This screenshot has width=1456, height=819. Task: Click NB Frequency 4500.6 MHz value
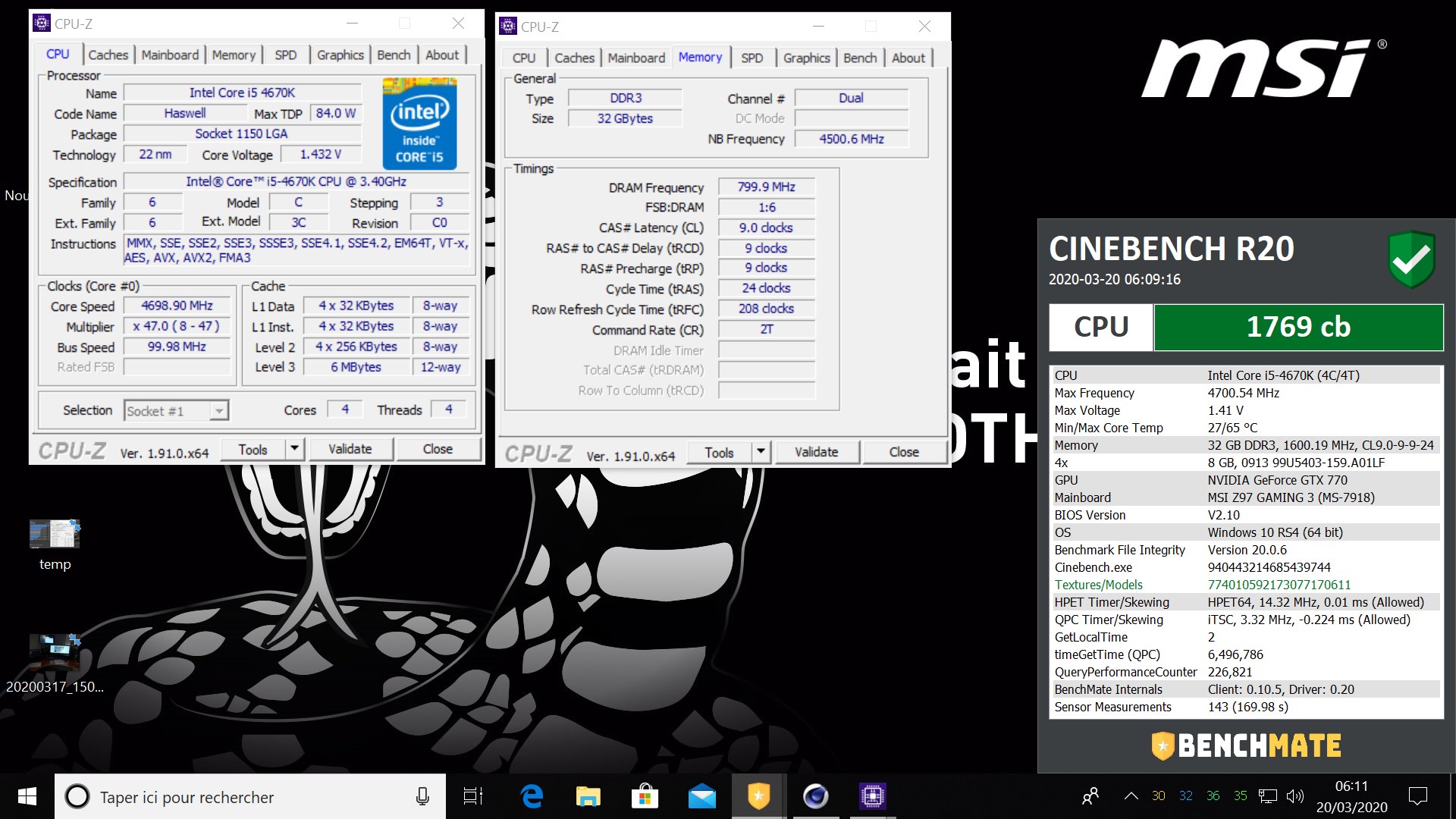(x=852, y=139)
